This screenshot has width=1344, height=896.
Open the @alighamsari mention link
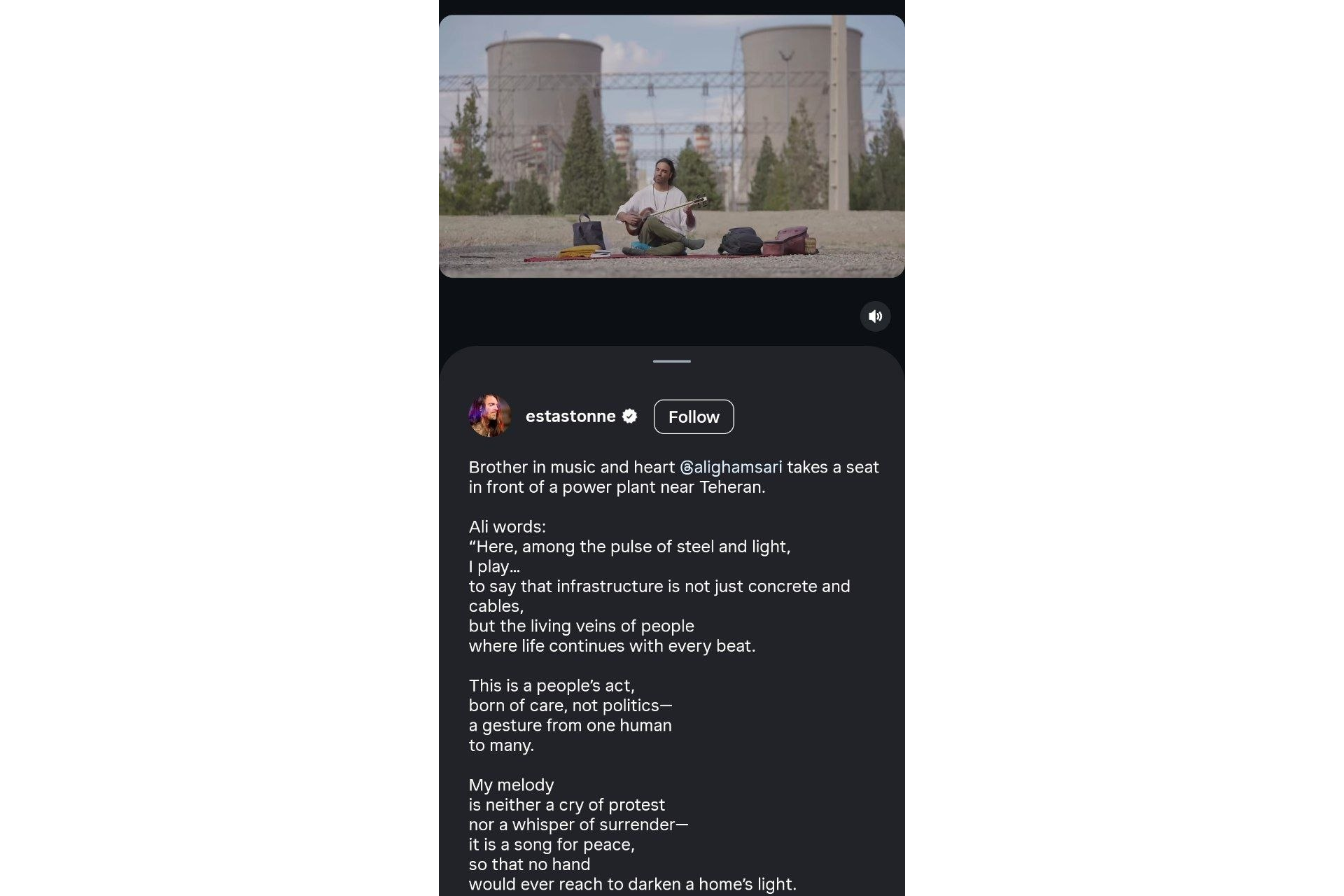731,467
